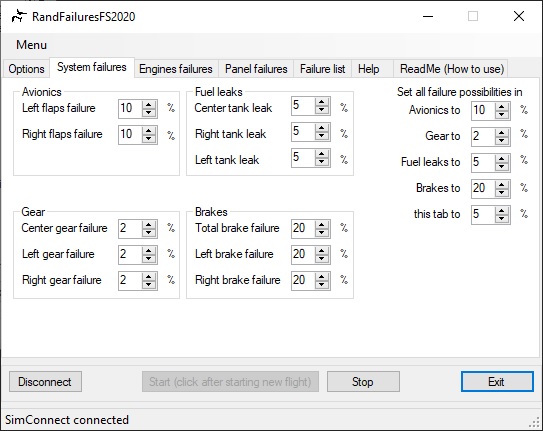Increase Total brake failure percentage
543x431 pixels.
[322, 225]
